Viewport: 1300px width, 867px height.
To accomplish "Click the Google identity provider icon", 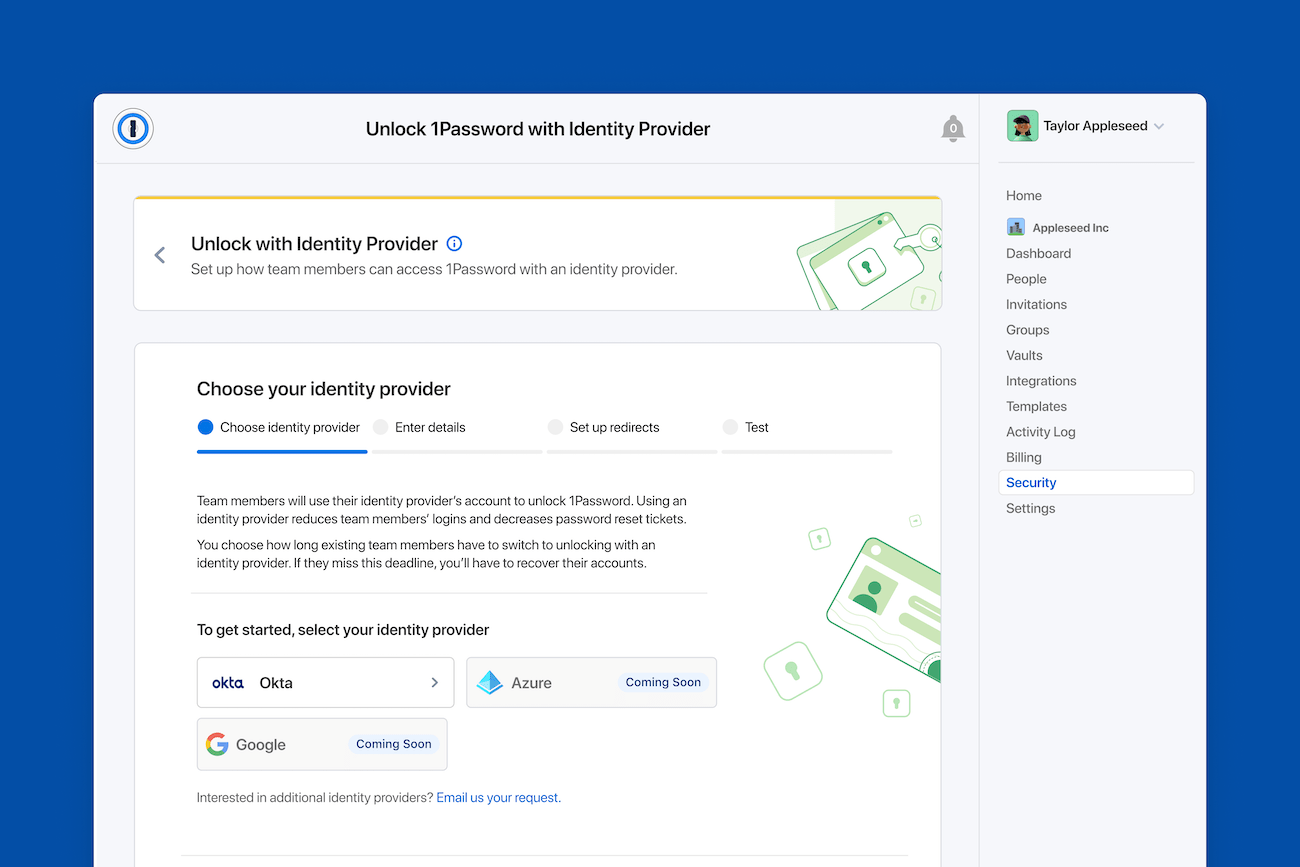I will pos(217,744).
